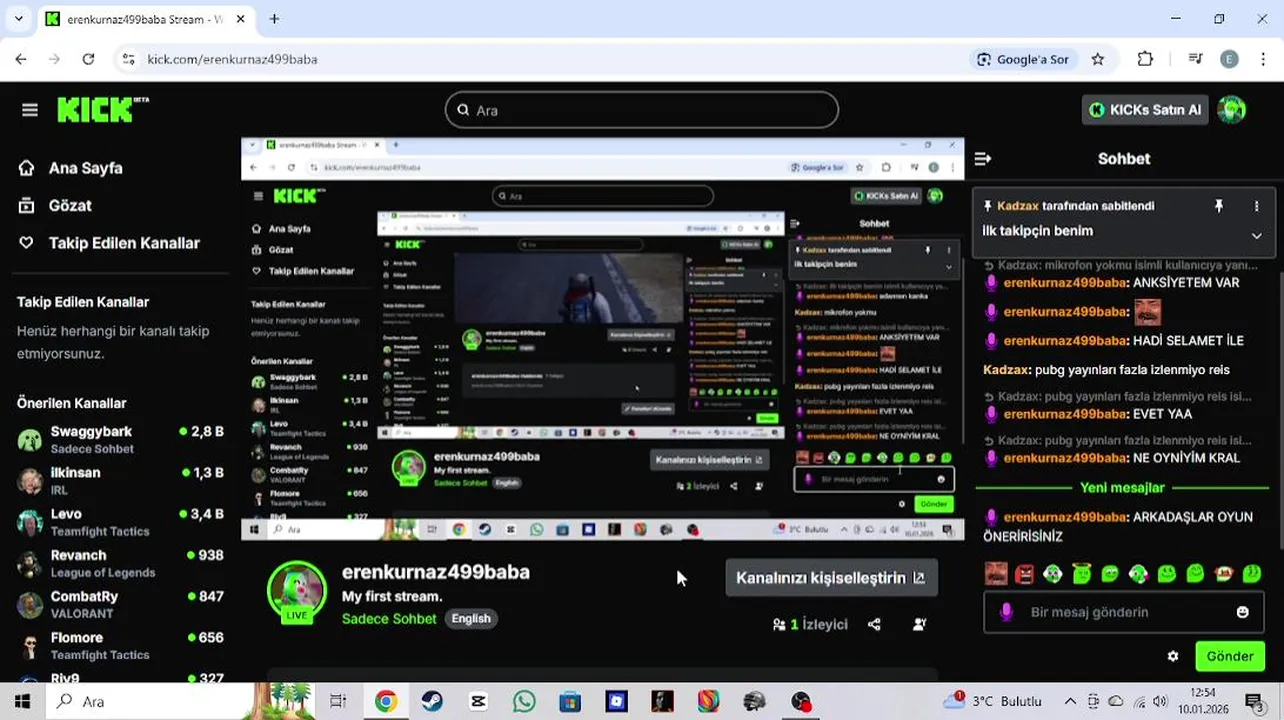This screenshot has height=720, width=1284.
Task: Open the Swaggybark recommended channel
Action: point(120,439)
